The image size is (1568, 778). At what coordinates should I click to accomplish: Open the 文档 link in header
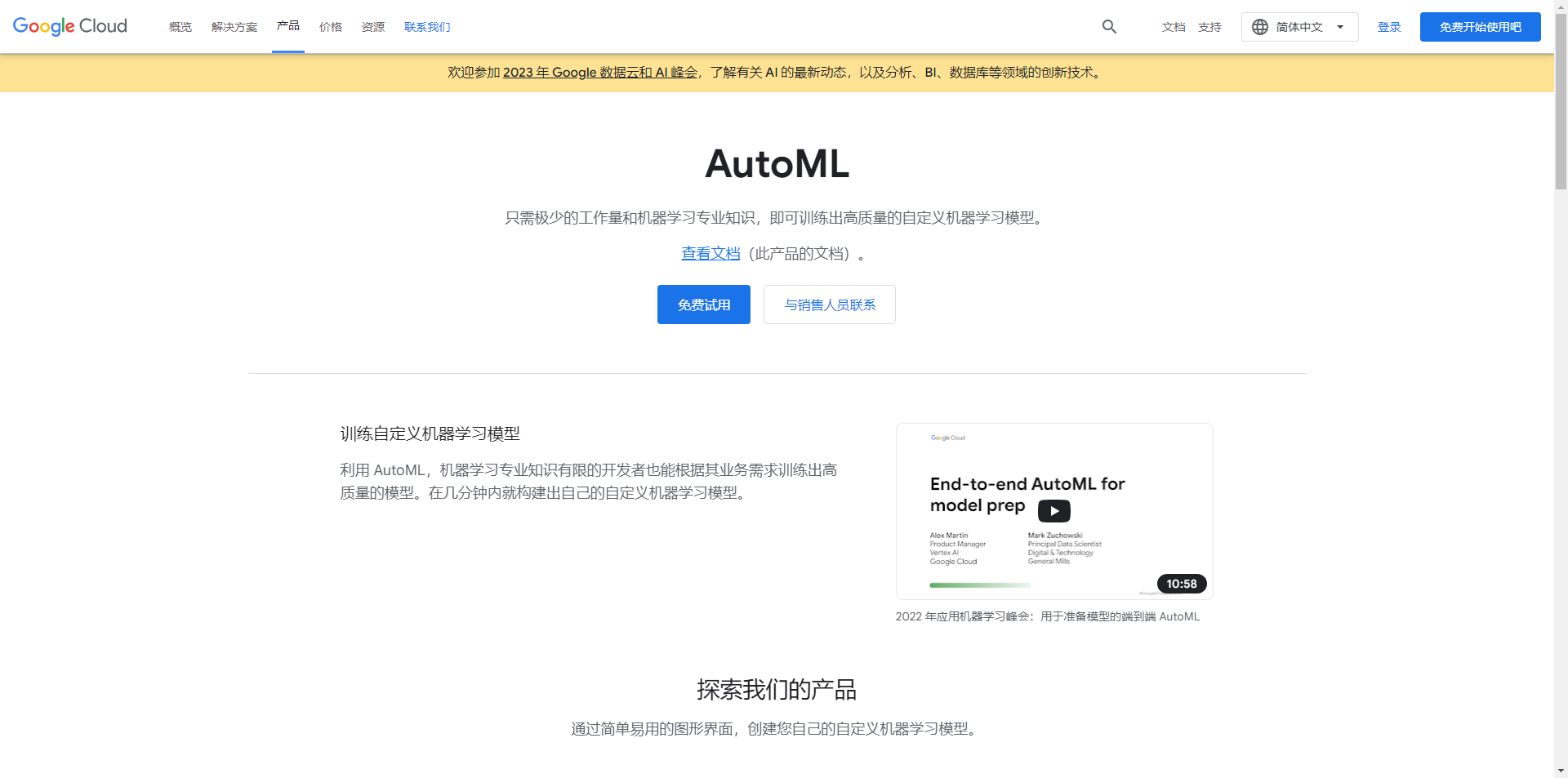click(1174, 27)
